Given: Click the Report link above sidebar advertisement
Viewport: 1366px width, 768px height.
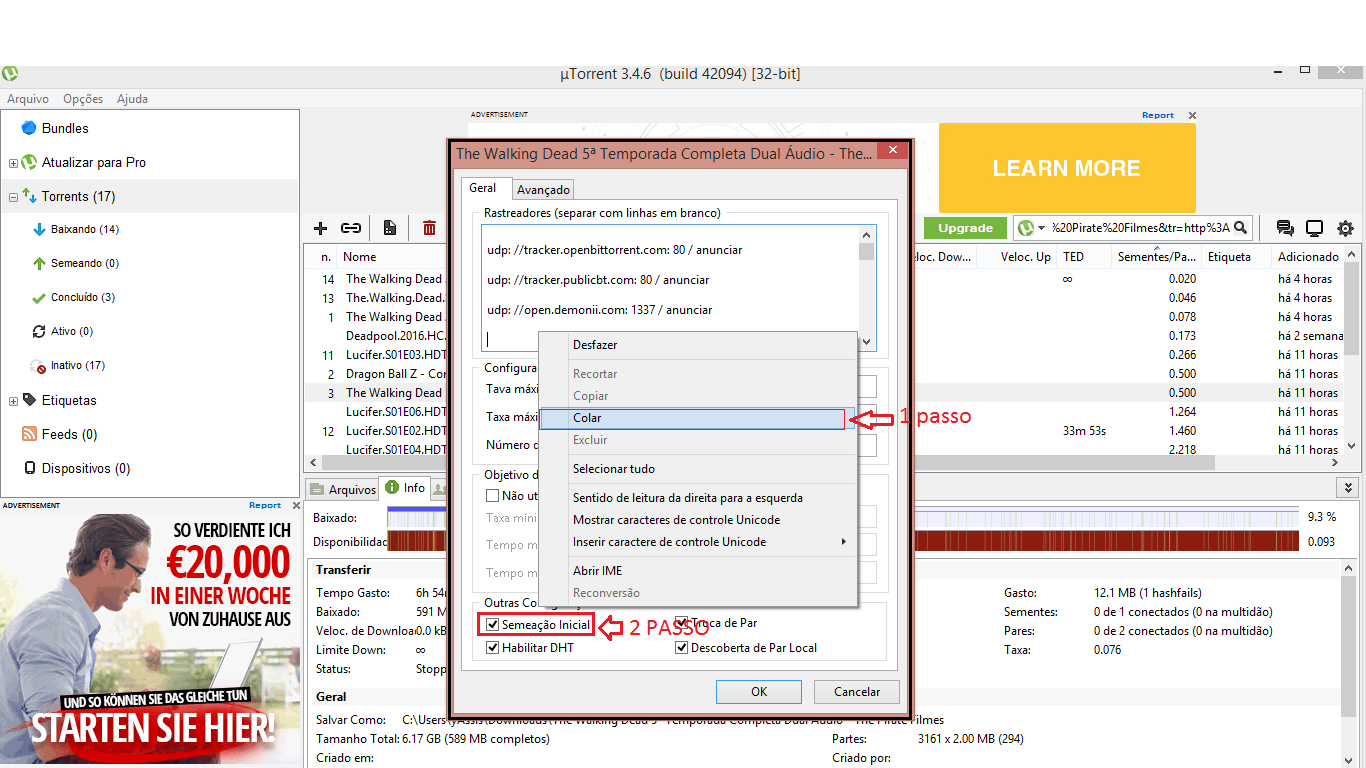Looking at the screenshot, I should pos(265,505).
